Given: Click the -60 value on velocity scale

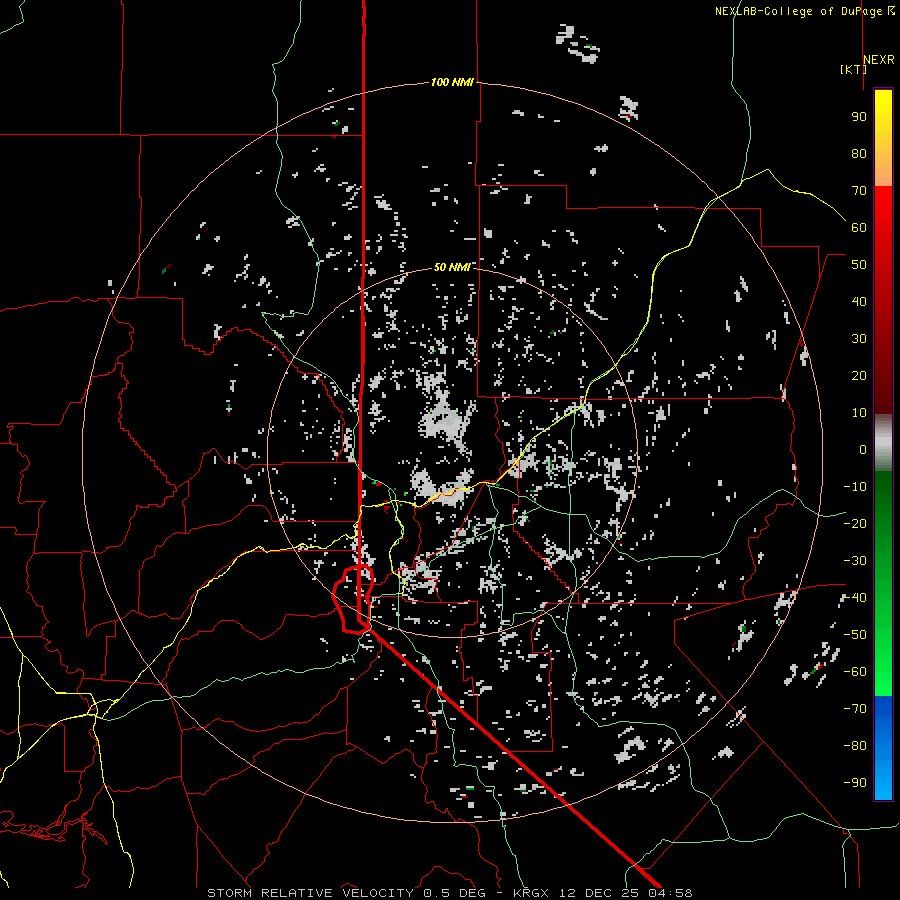Looking at the screenshot, I should click(855, 672).
